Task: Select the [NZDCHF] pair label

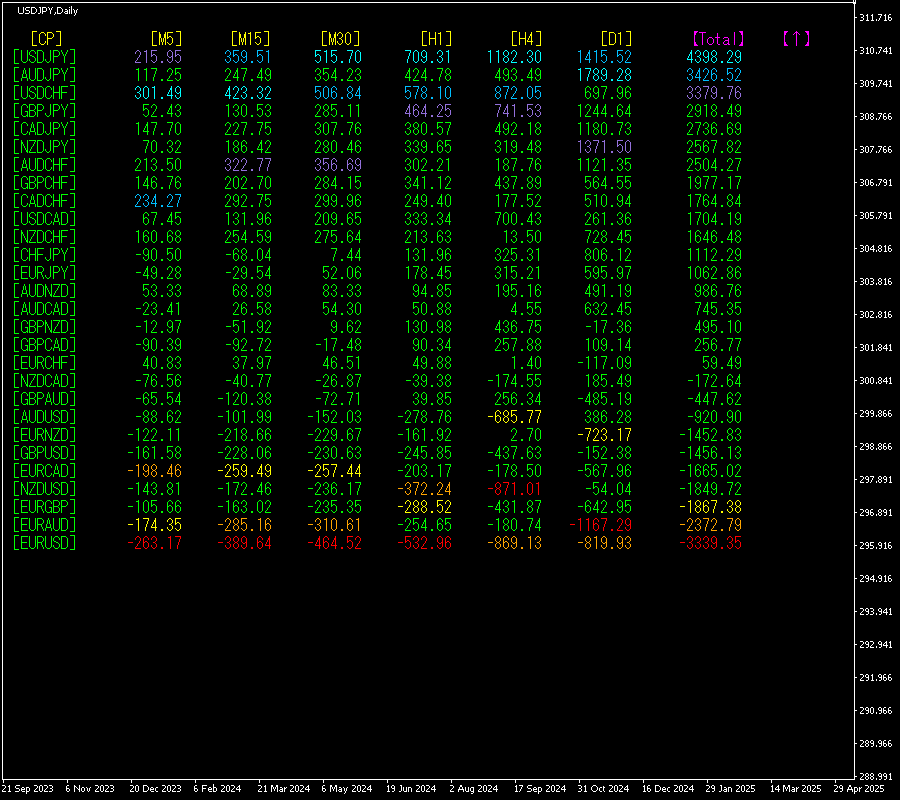Action: pos(44,237)
